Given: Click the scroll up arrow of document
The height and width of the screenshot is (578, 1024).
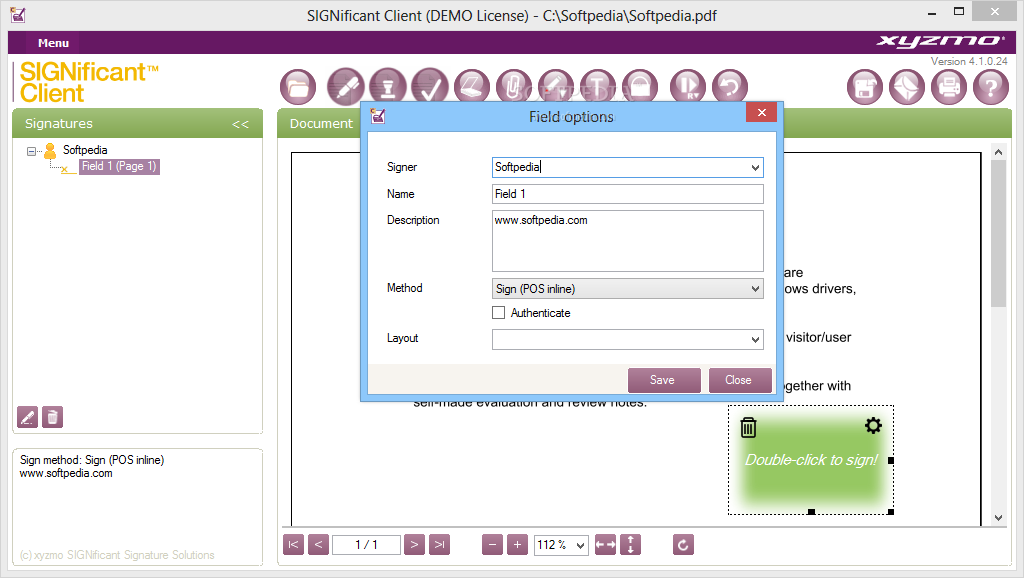Looking at the screenshot, I should pos(998,152).
